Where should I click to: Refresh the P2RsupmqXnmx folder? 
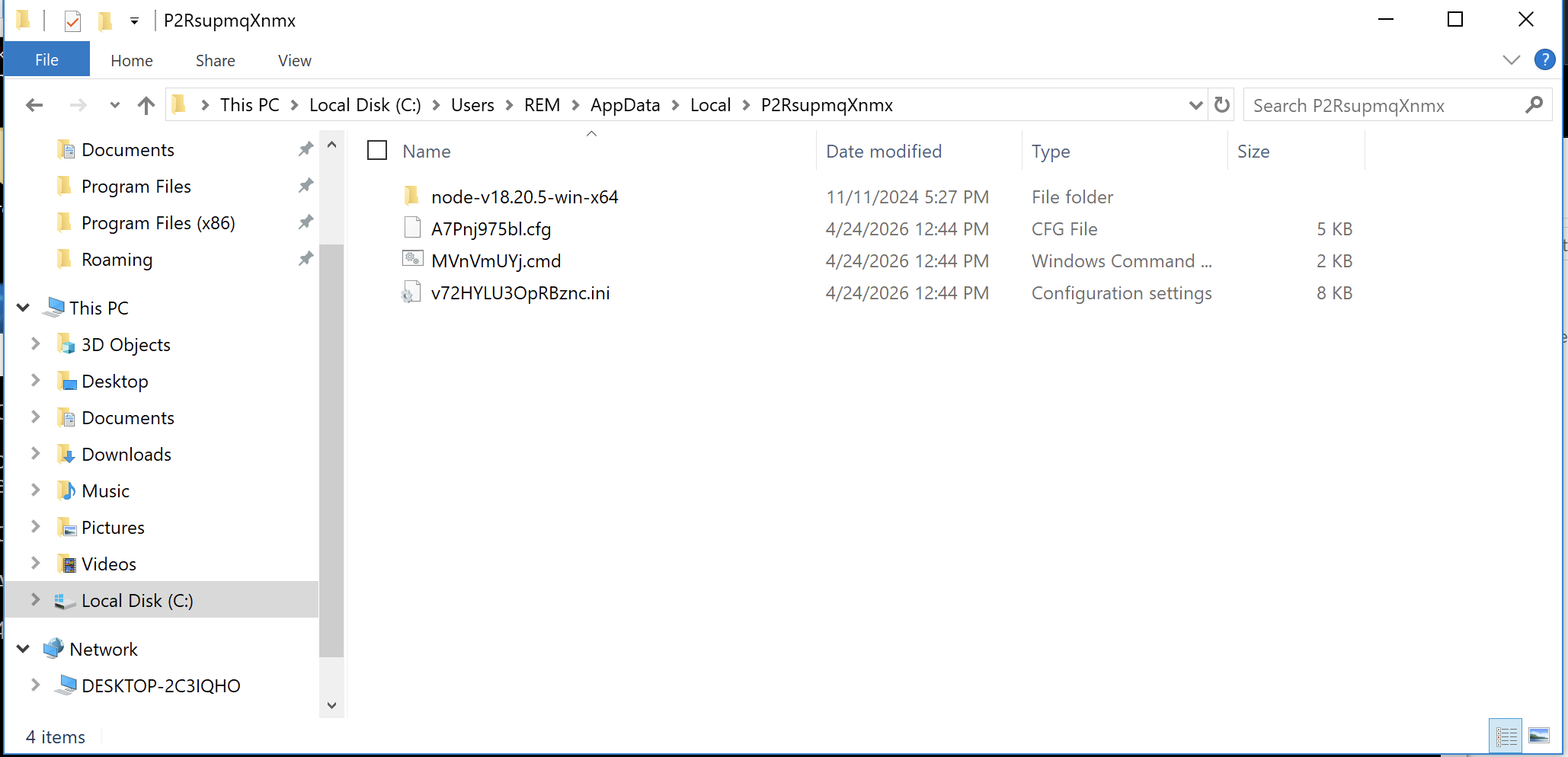coord(1222,105)
